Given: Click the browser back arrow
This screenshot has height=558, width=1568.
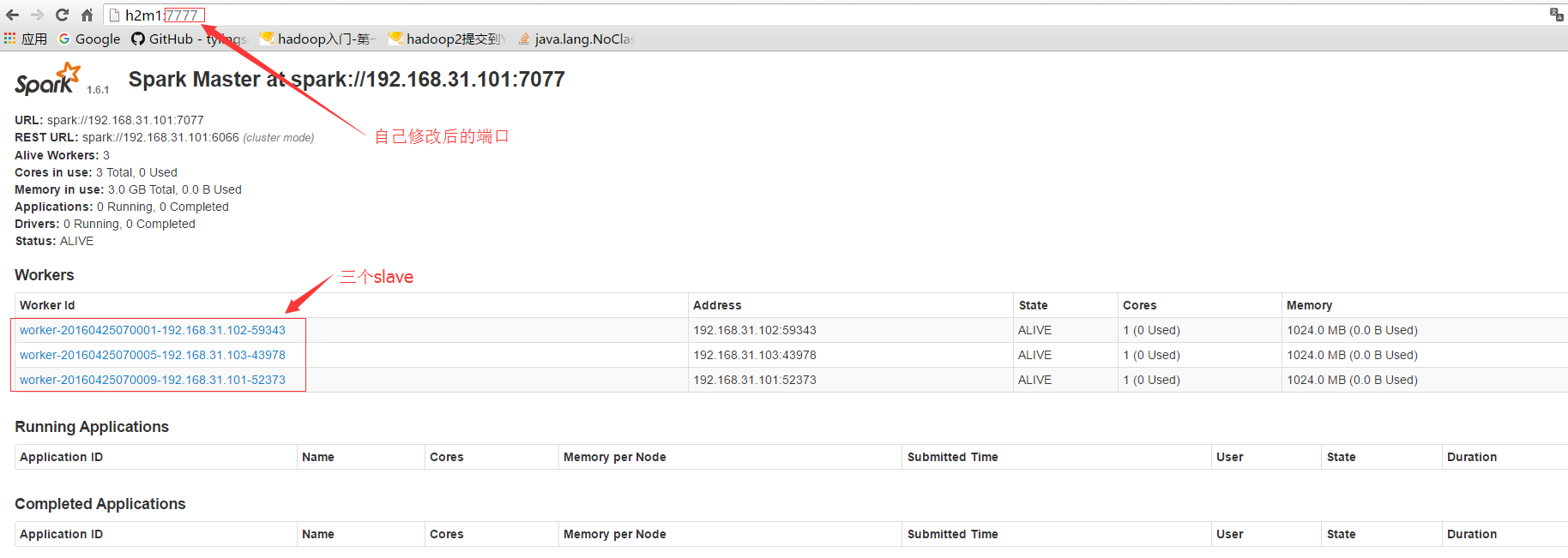Looking at the screenshot, I should click(12, 15).
